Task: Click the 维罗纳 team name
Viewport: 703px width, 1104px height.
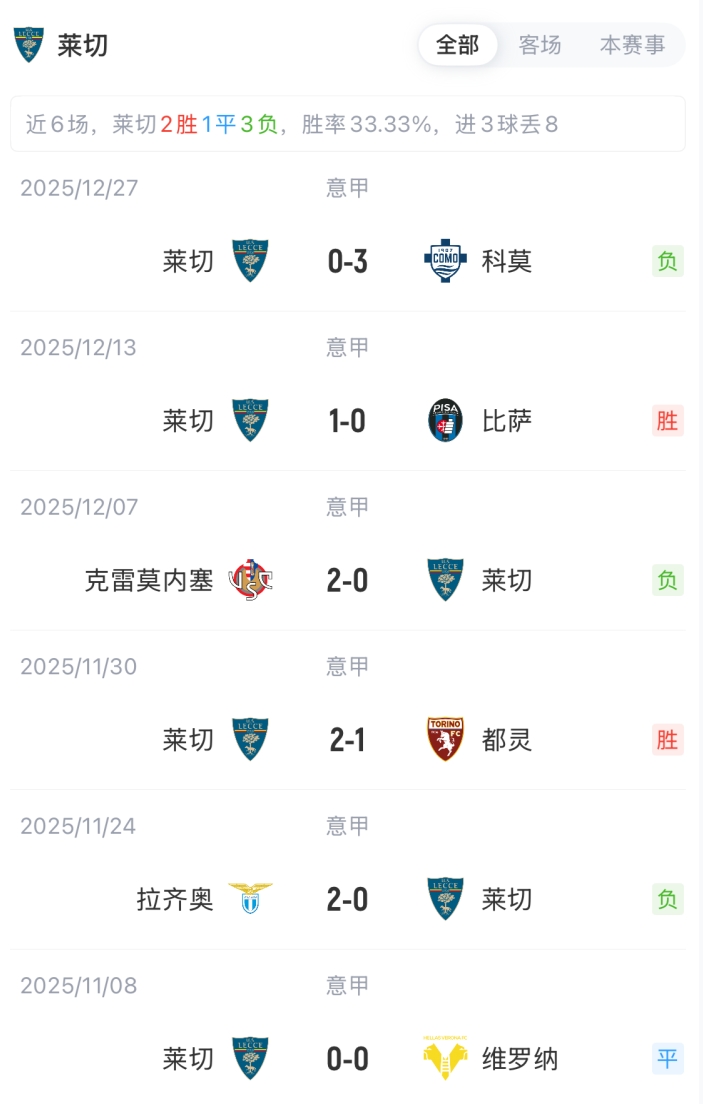Action: (x=520, y=1059)
